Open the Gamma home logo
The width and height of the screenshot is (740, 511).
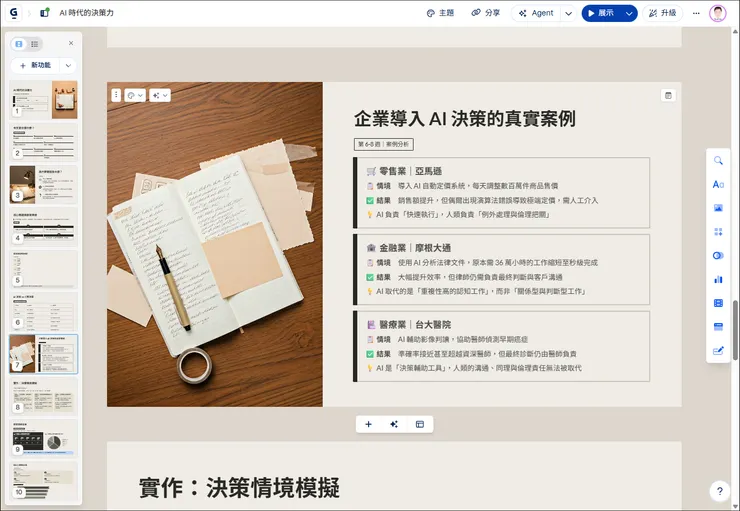[x=14, y=13]
